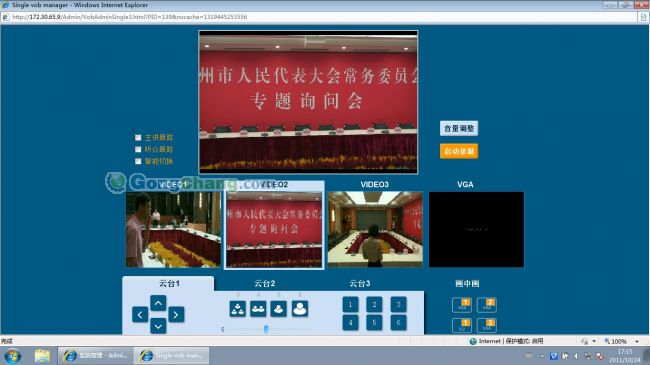The height and width of the screenshot is (365, 650).
Task: Recall camera preset position 5
Action: [374, 323]
